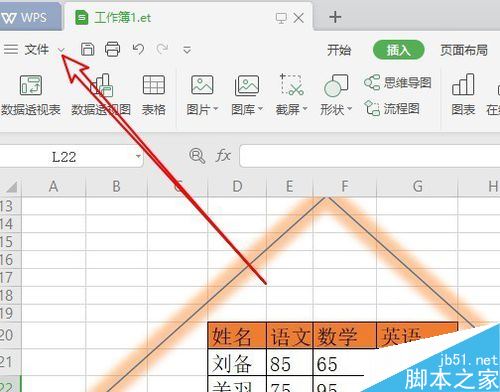The image size is (500, 392).
Task: Select row 13 header
Action: [x=10, y=206]
